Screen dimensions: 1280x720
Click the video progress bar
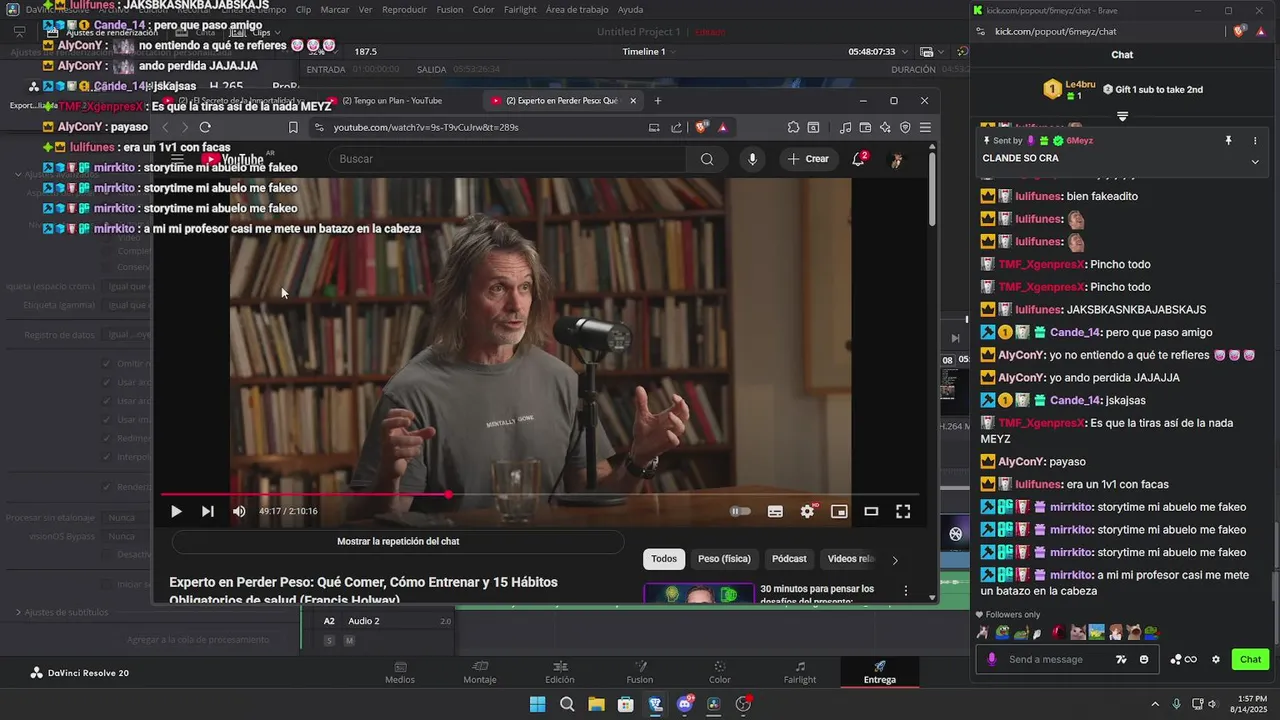coord(540,494)
